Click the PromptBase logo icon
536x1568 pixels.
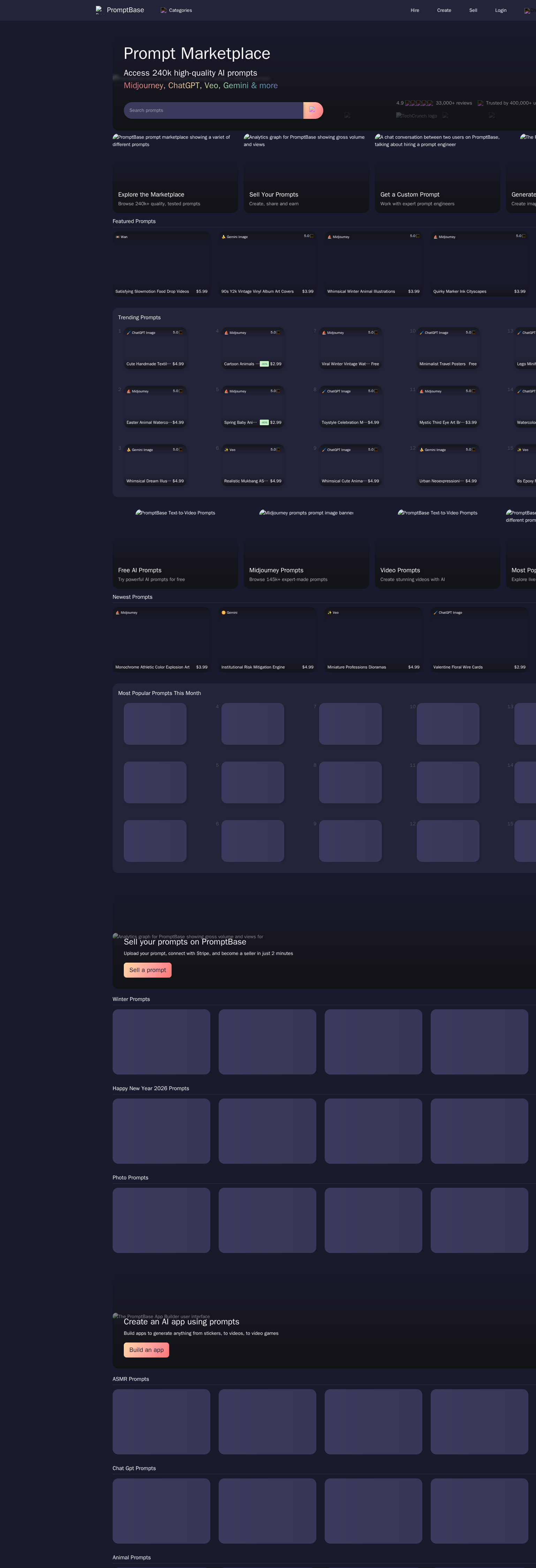click(99, 10)
